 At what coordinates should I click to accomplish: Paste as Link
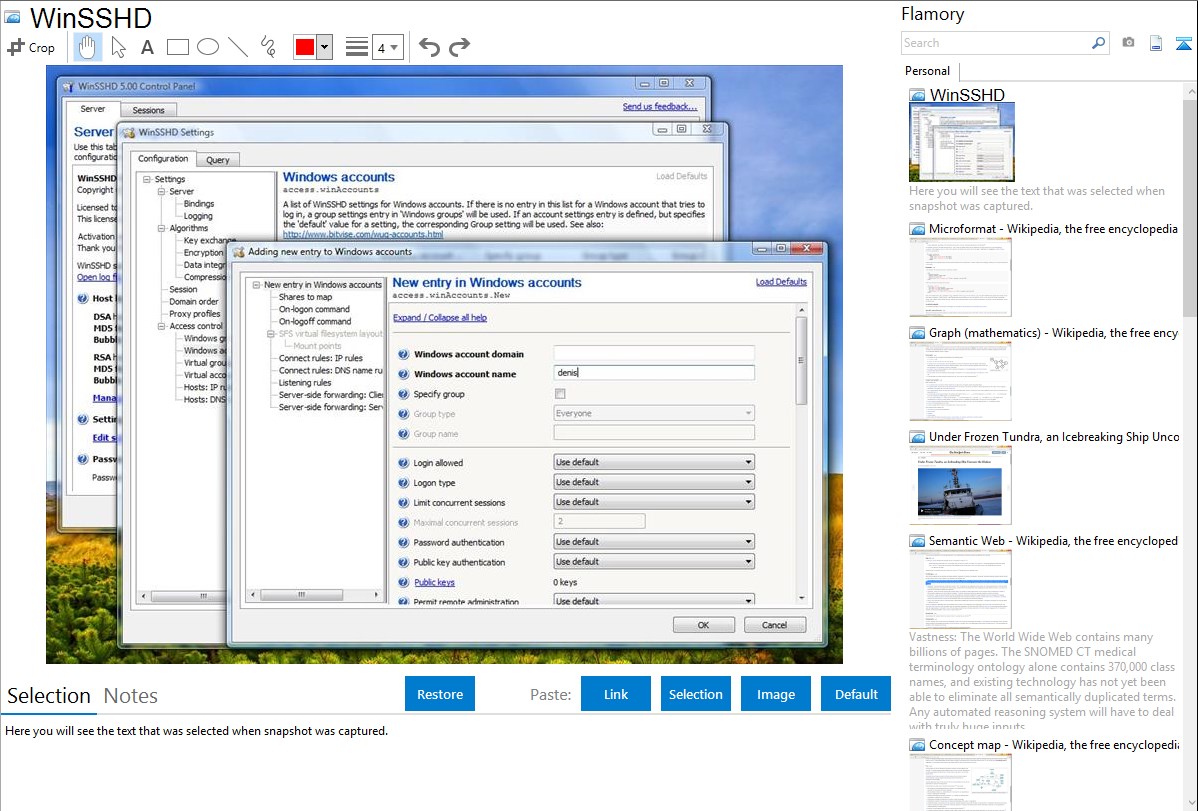tap(616, 694)
